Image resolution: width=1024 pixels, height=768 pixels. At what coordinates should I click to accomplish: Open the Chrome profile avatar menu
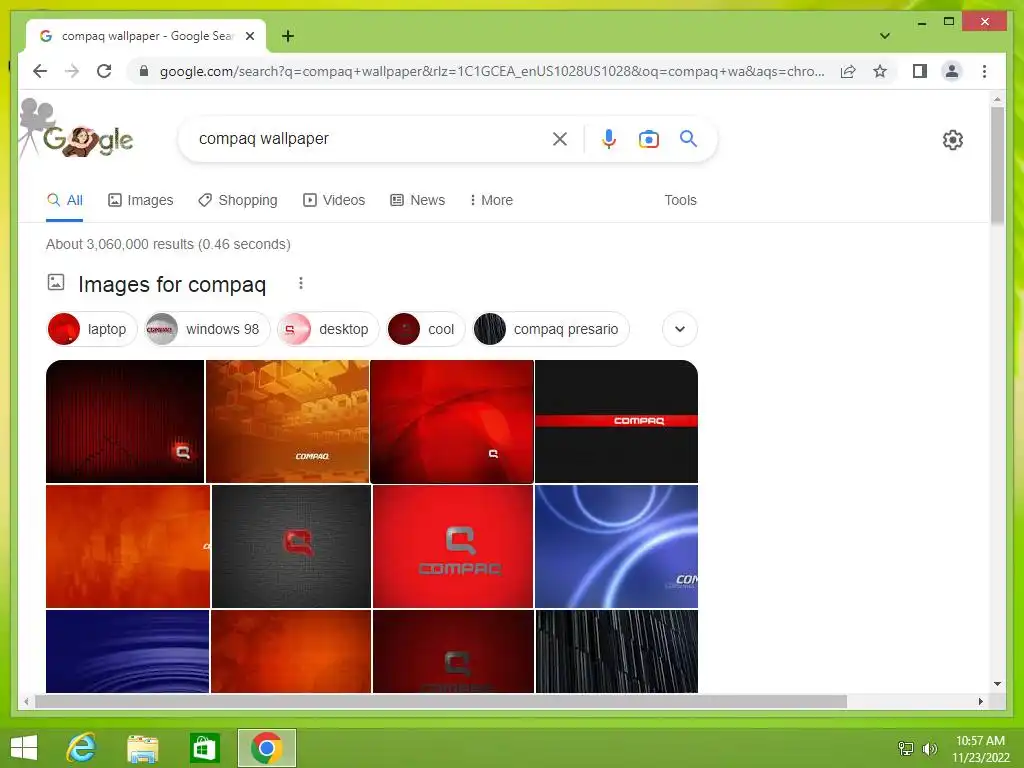[952, 71]
